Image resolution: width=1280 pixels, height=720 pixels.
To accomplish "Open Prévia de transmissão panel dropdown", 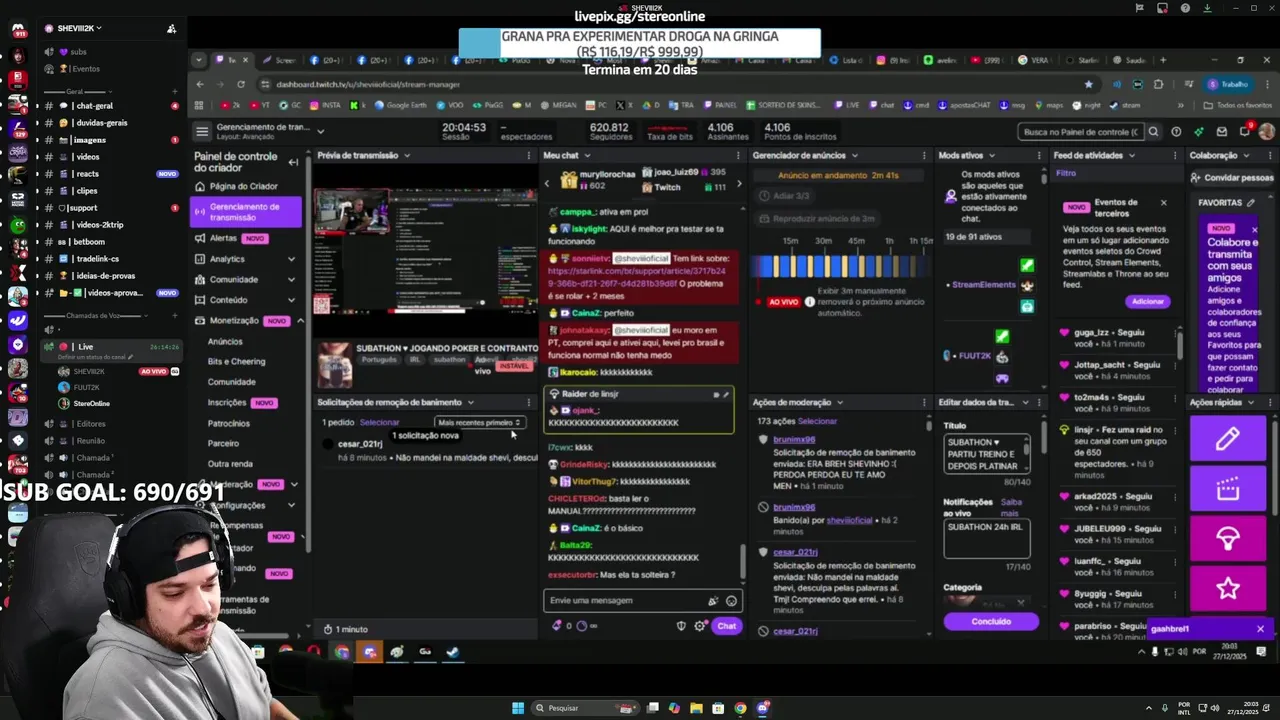I will pos(407,155).
